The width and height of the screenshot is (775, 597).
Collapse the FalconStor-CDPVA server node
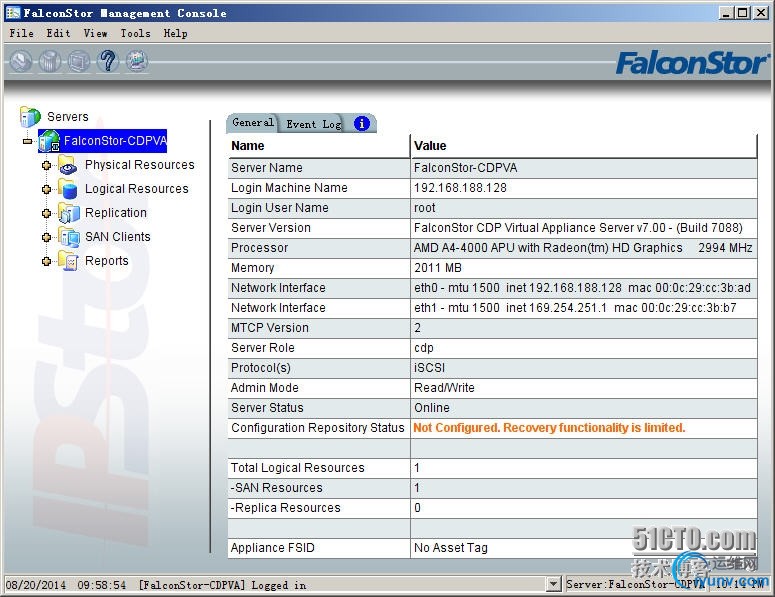point(28,141)
